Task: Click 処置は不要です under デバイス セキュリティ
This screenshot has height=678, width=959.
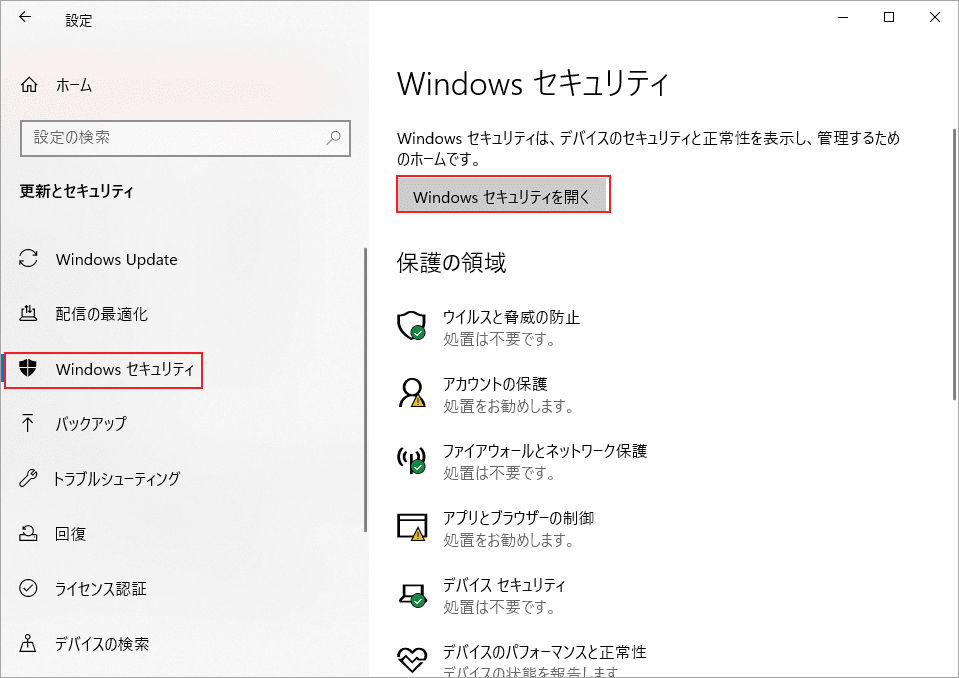Action: click(x=499, y=607)
